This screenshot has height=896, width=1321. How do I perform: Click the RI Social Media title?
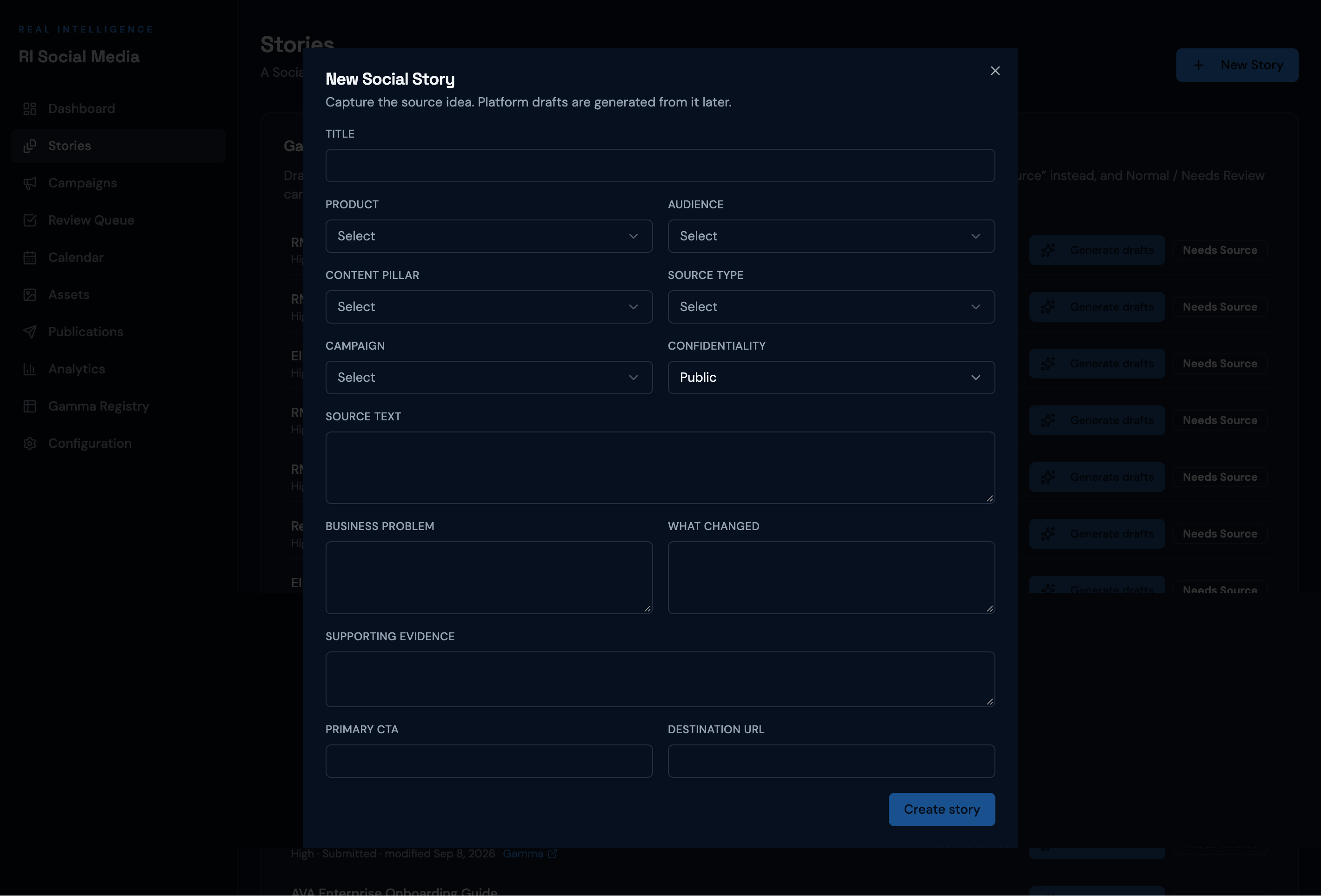pos(79,57)
